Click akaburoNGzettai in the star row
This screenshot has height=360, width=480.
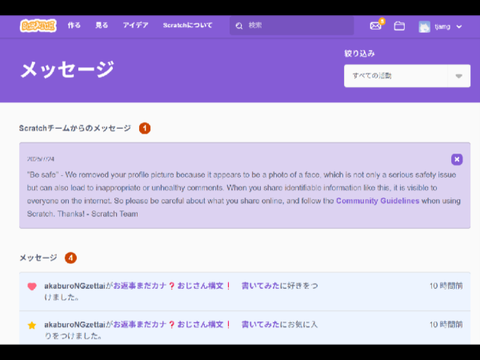(75, 325)
